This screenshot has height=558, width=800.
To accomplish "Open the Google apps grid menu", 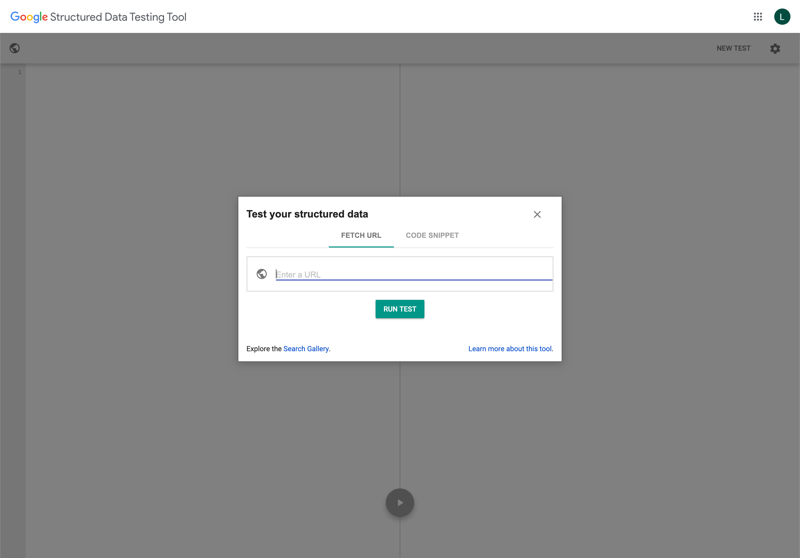I will point(758,16).
